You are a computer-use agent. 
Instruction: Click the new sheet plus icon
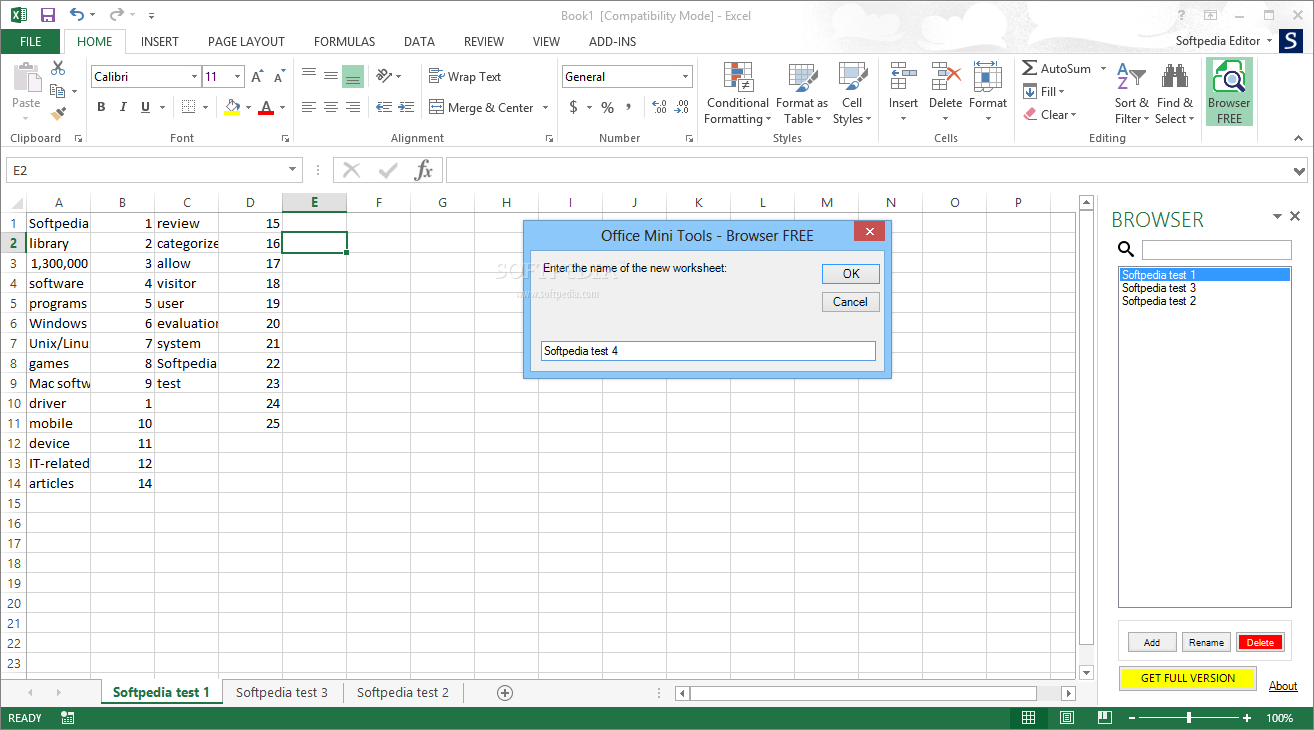tap(505, 692)
